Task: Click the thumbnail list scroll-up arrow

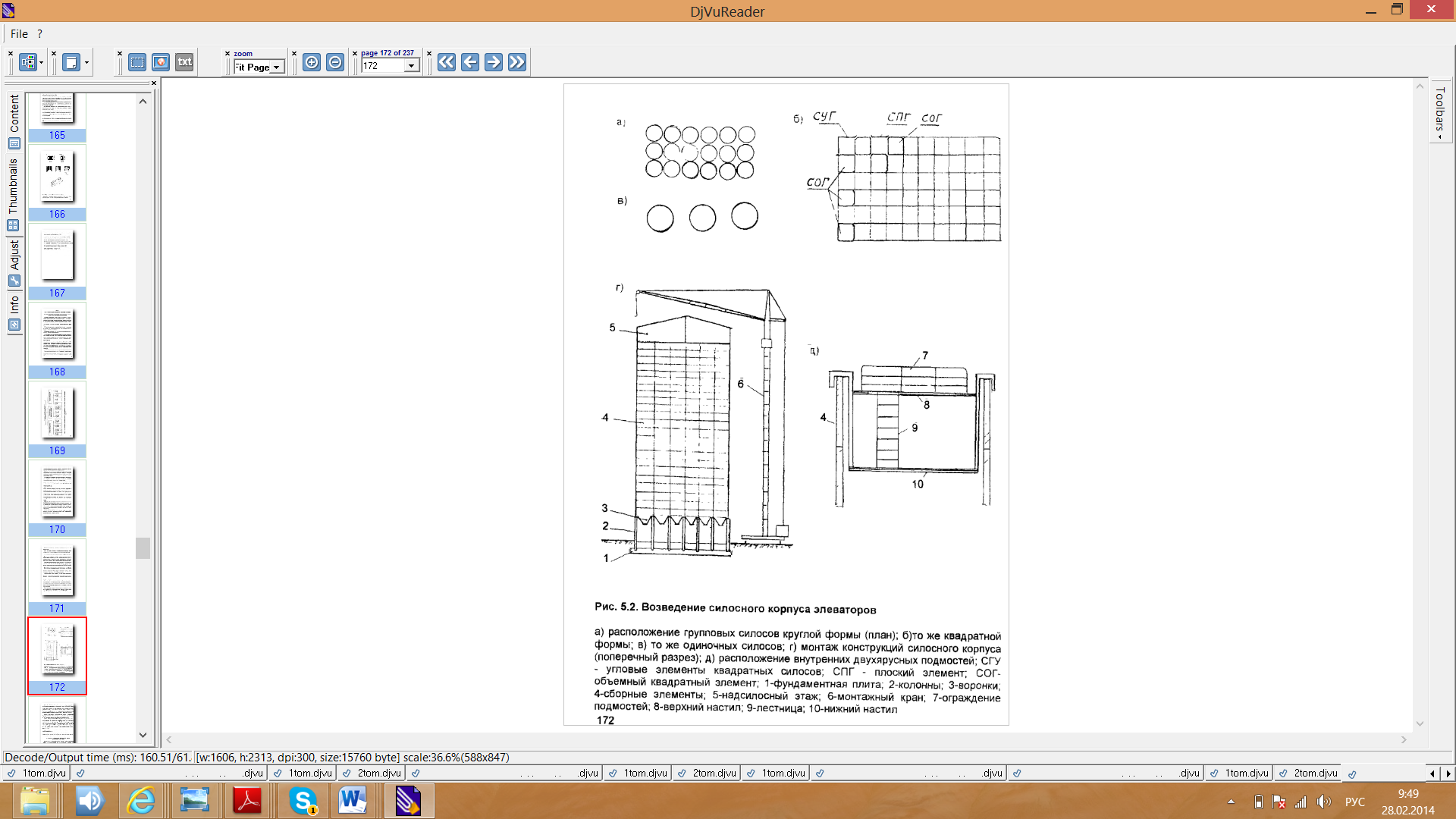Action: tap(143, 101)
